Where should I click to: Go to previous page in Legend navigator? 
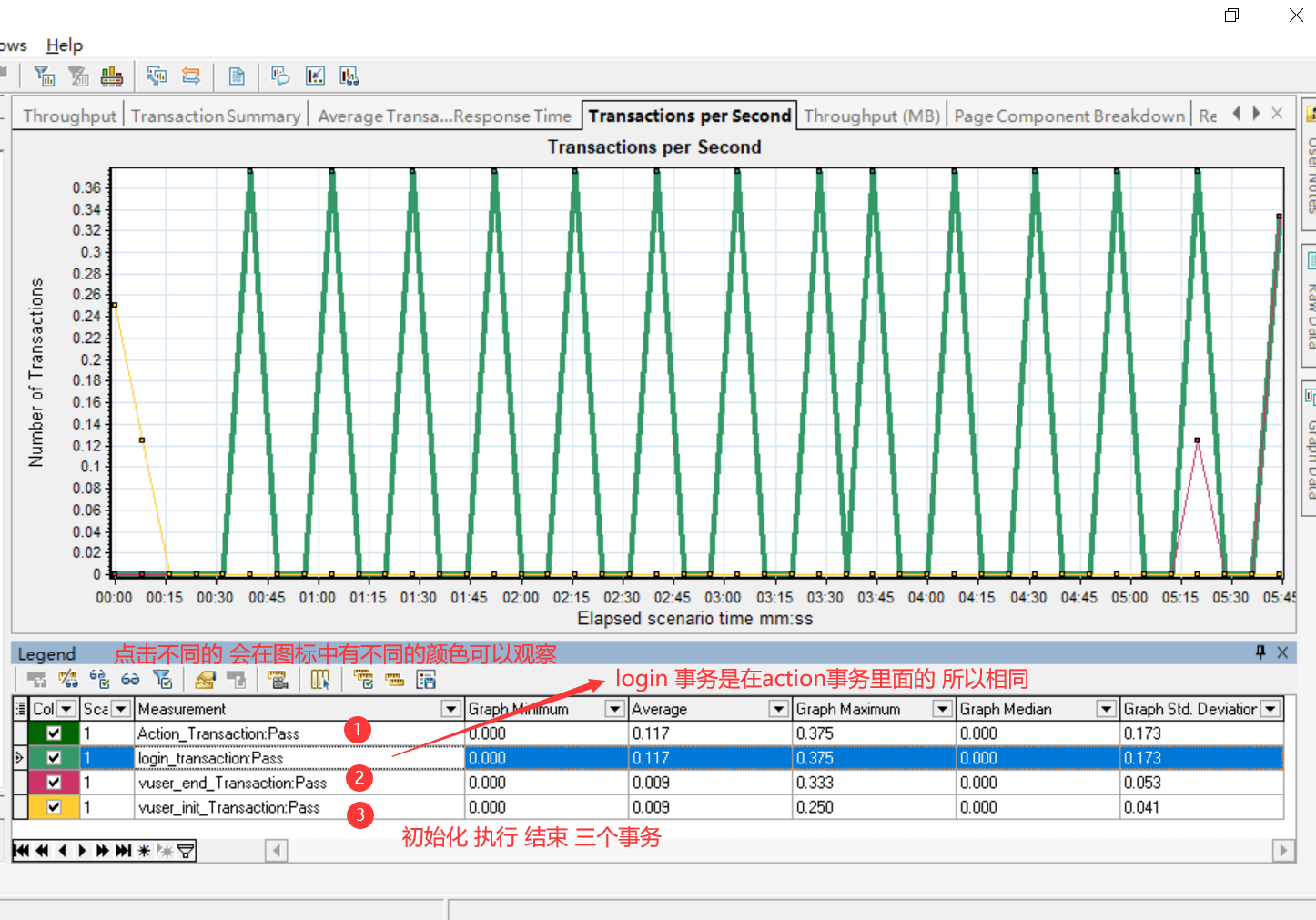(42, 851)
